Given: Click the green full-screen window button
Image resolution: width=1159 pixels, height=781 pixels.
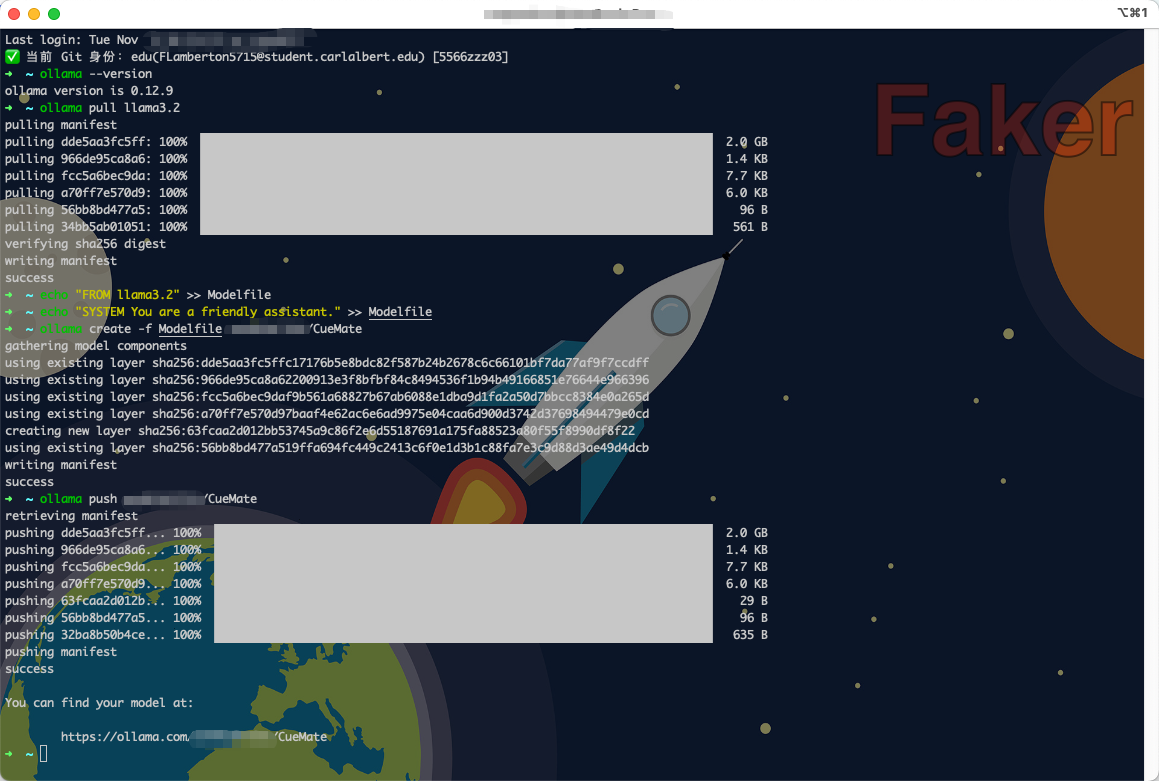Looking at the screenshot, I should (54, 14).
